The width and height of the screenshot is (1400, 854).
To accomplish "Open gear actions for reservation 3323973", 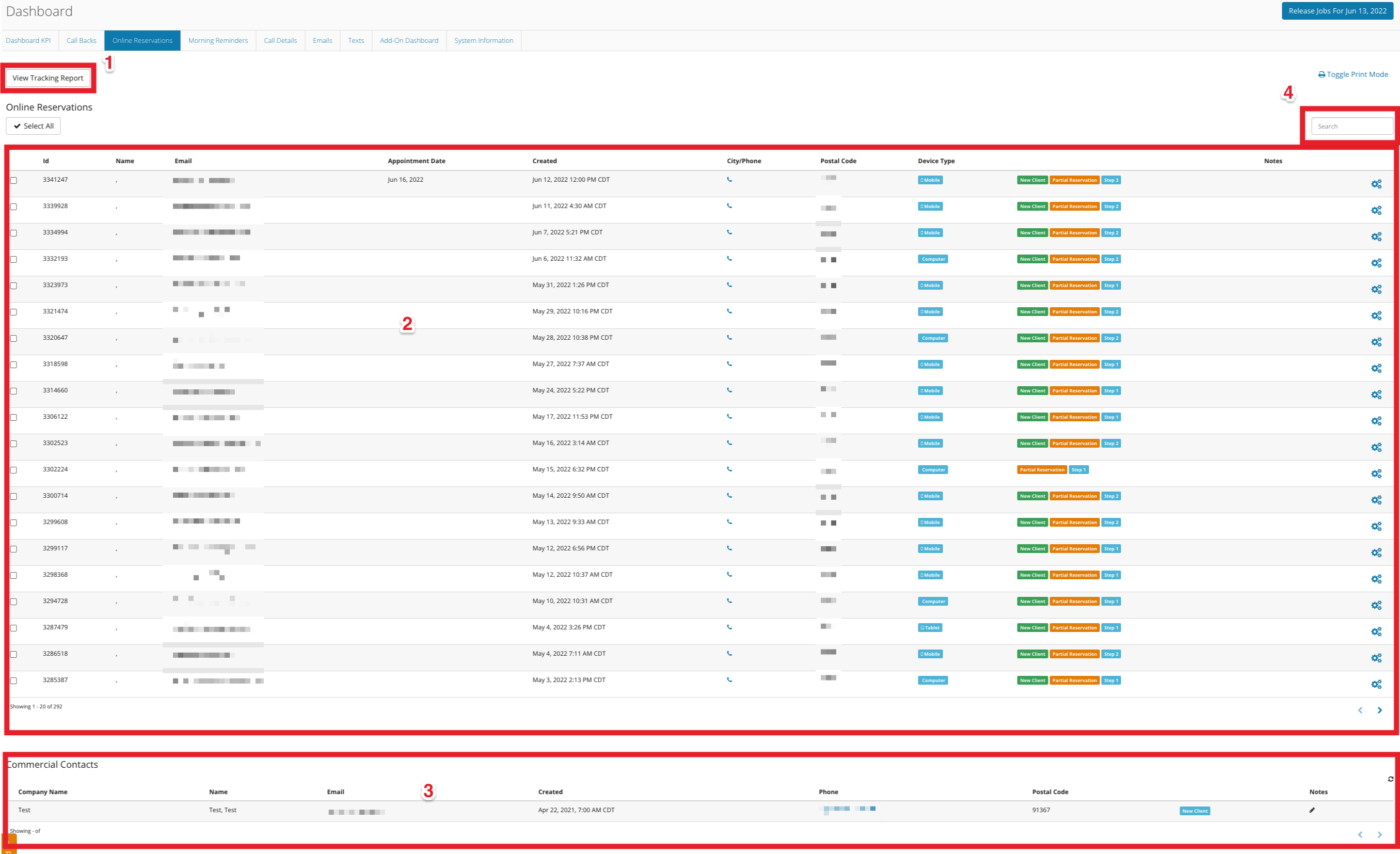I will tap(1376, 289).
